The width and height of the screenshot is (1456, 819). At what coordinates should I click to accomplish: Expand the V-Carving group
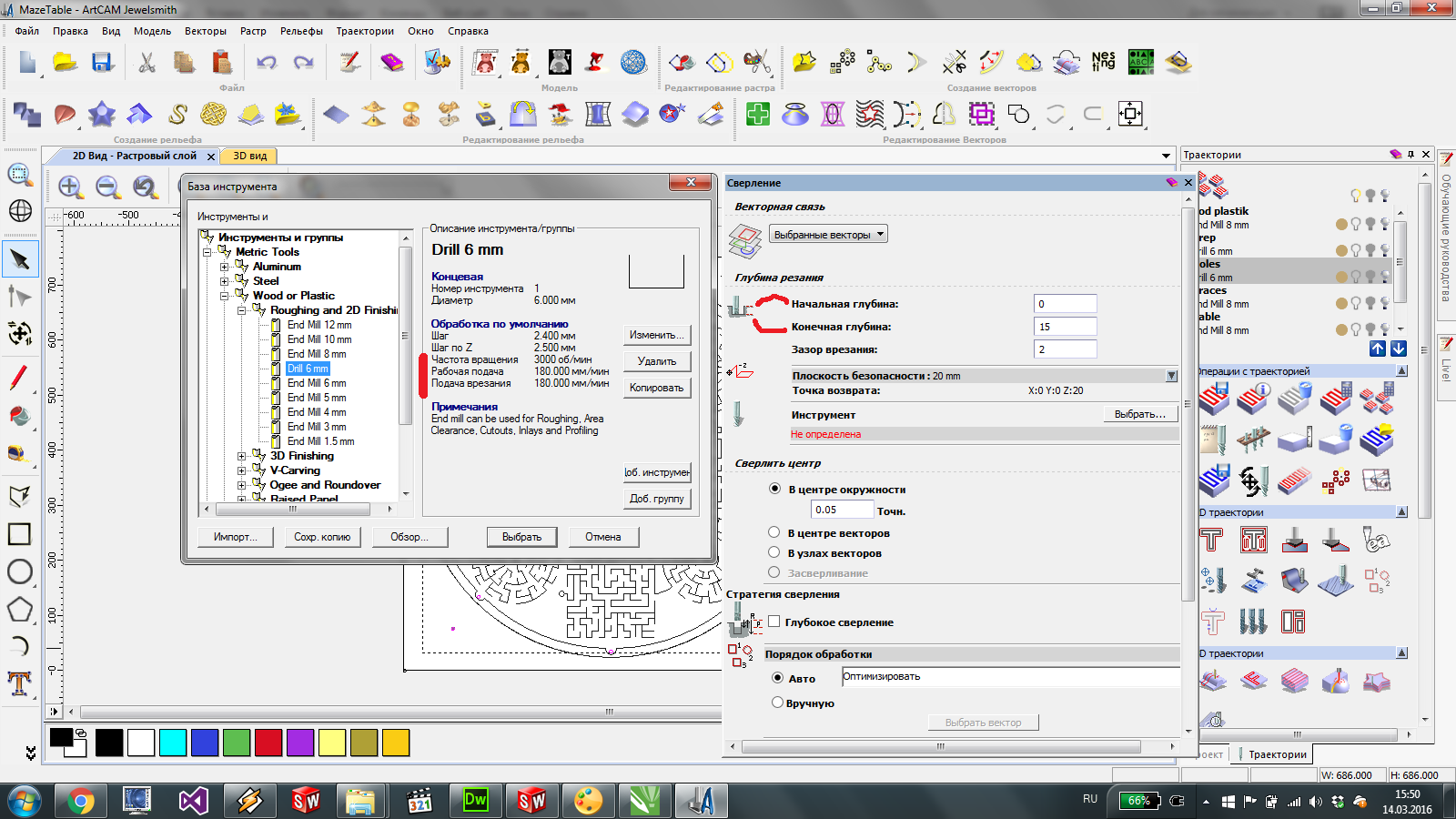pyautogui.click(x=241, y=470)
